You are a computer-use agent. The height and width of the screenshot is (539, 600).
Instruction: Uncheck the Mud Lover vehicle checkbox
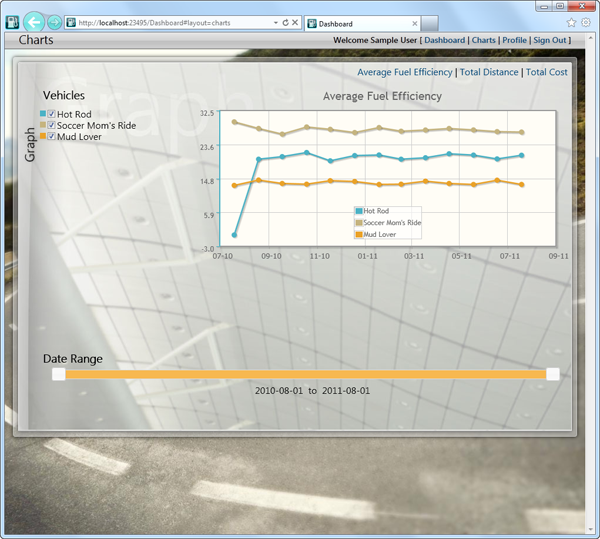coord(51,136)
